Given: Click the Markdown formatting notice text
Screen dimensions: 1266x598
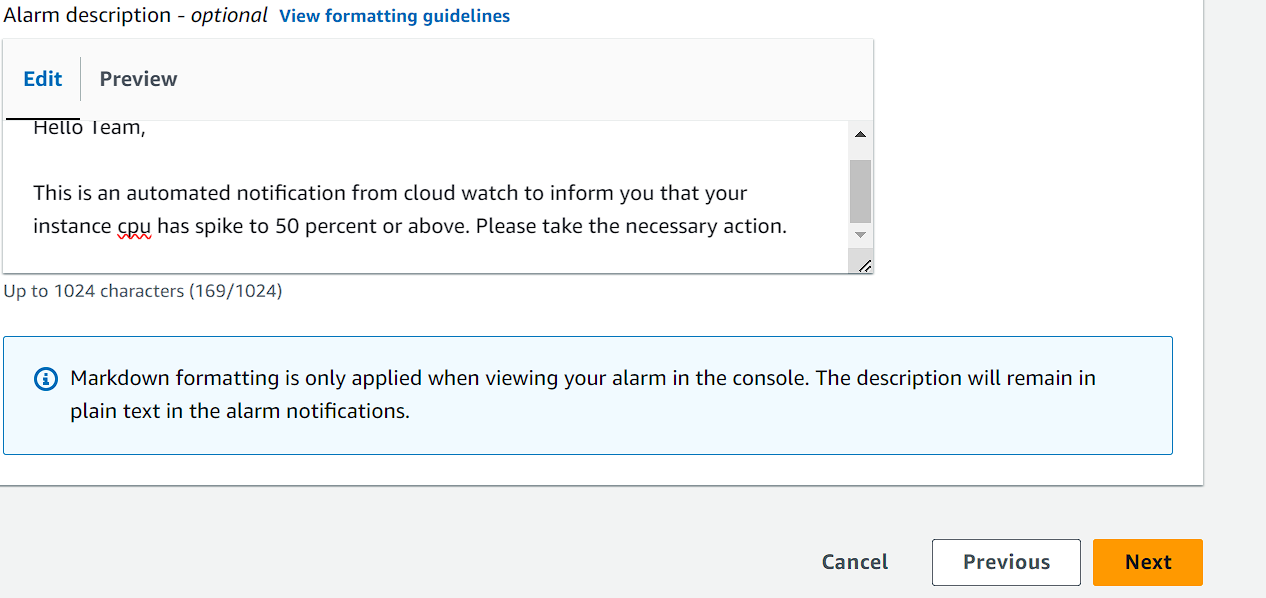Looking at the screenshot, I should click(583, 395).
